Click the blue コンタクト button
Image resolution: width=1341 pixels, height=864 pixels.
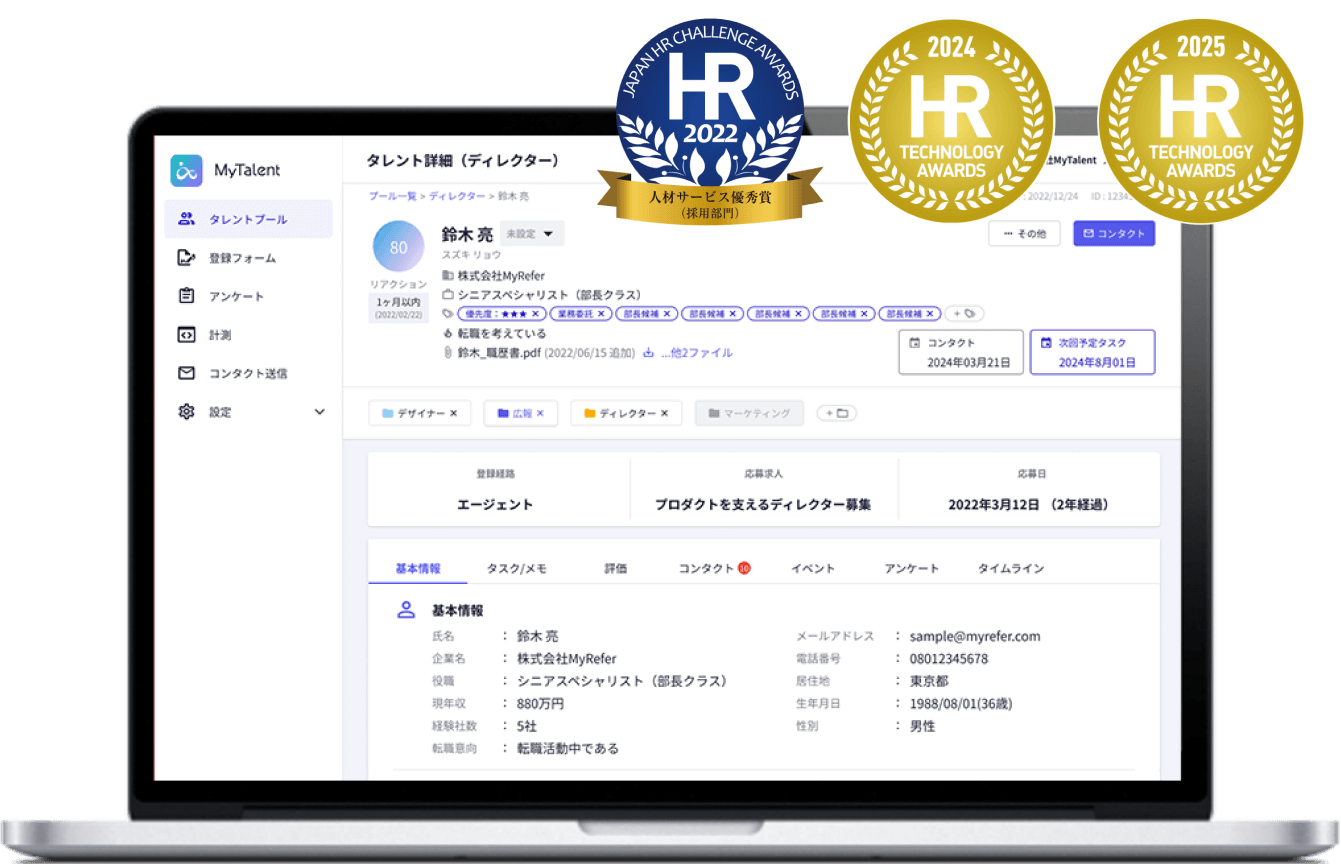click(1114, 233)
